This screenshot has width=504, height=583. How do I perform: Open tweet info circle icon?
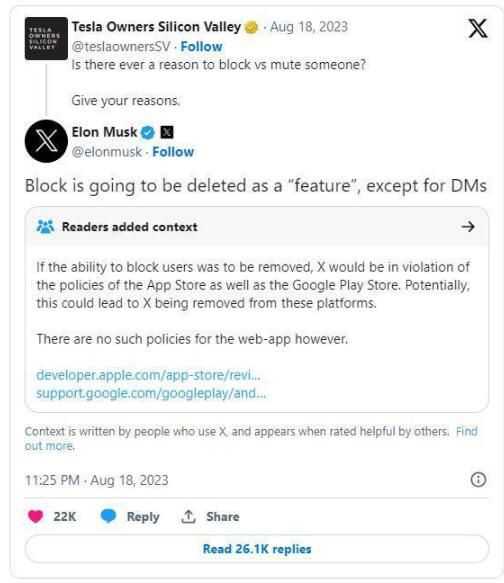click(x=478, y=480)
